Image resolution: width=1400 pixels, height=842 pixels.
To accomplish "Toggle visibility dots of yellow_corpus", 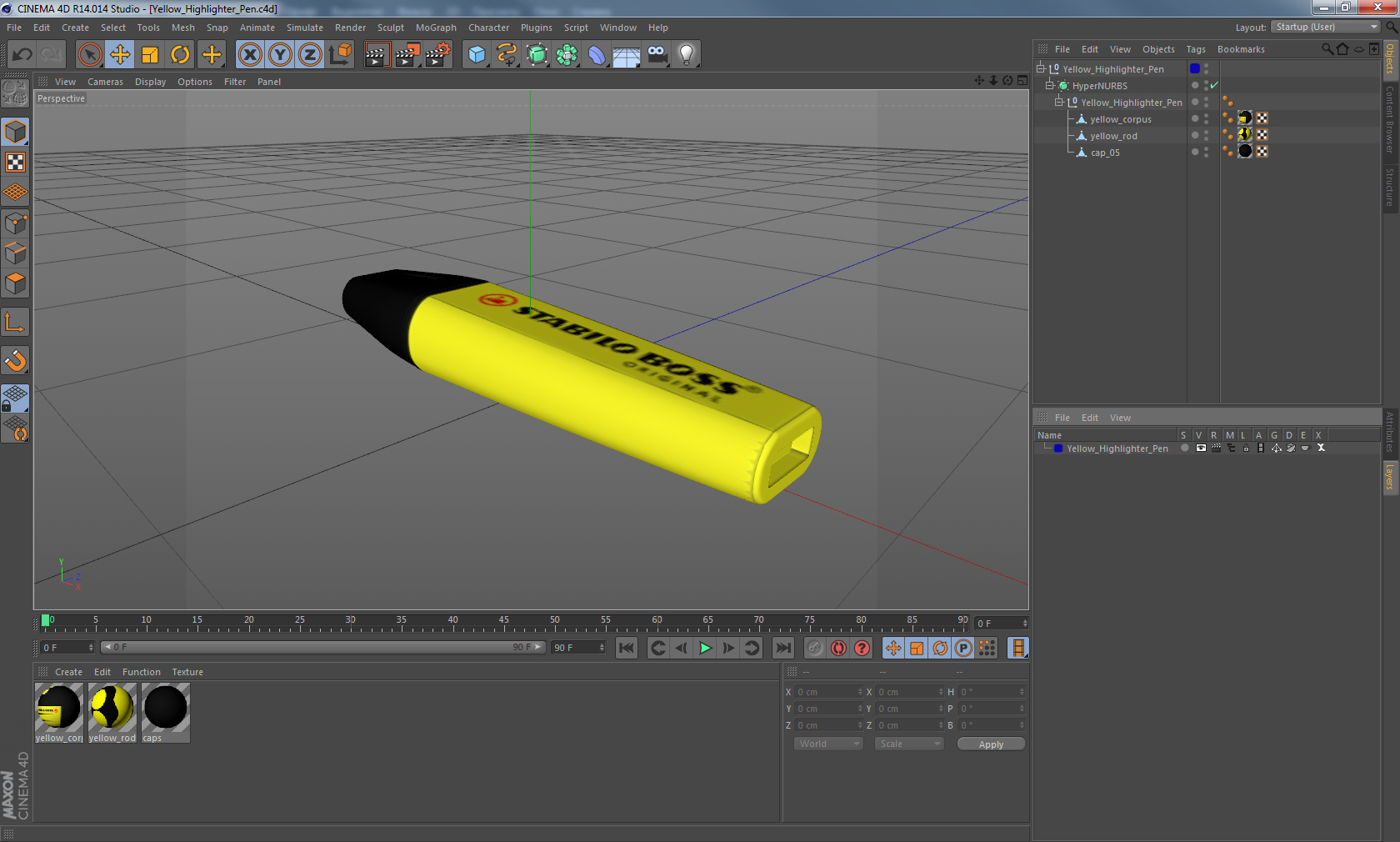I will (x=1206, y=118).
